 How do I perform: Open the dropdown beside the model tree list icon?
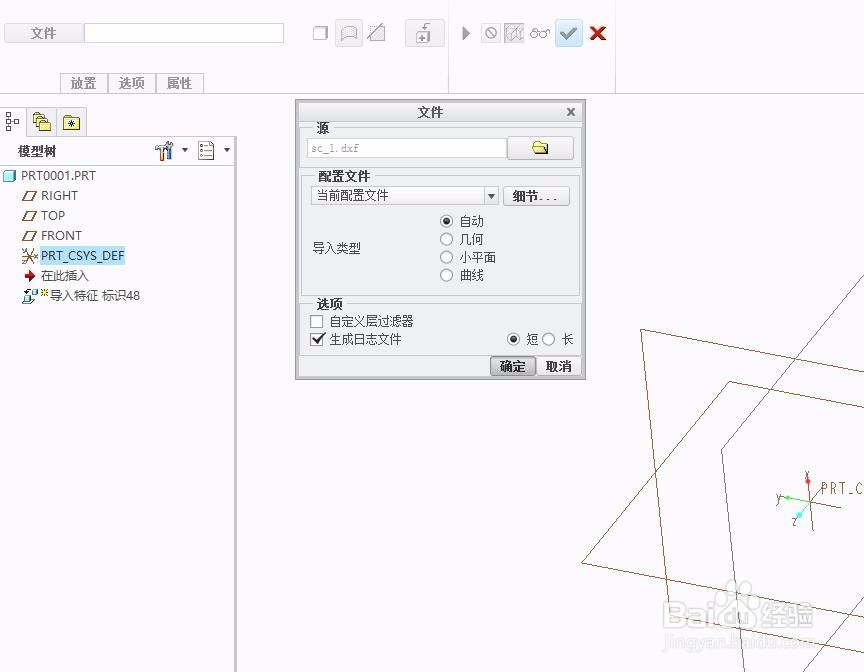click(227, 149)
